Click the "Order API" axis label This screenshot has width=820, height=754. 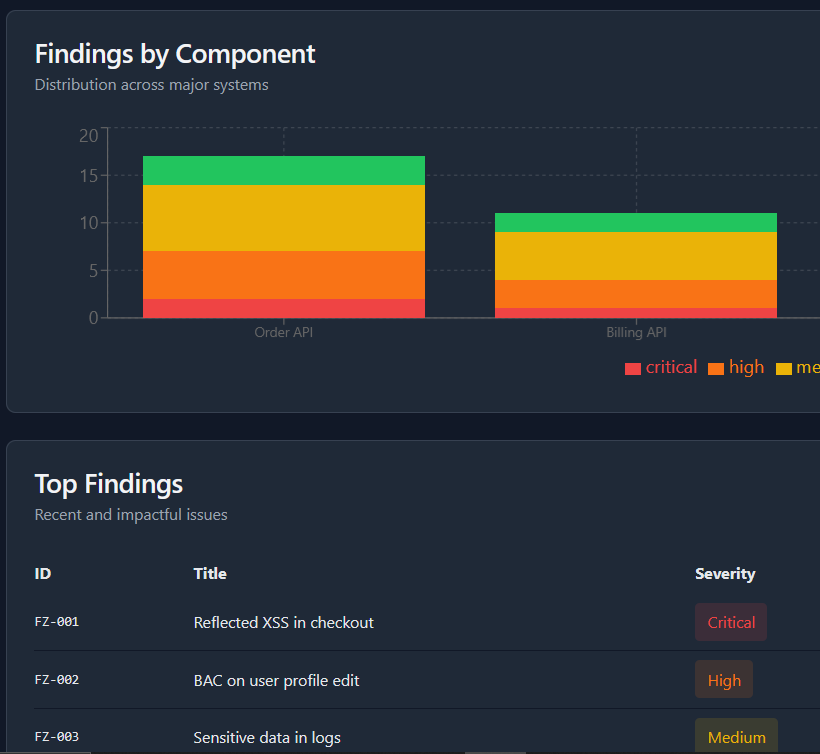284,333
